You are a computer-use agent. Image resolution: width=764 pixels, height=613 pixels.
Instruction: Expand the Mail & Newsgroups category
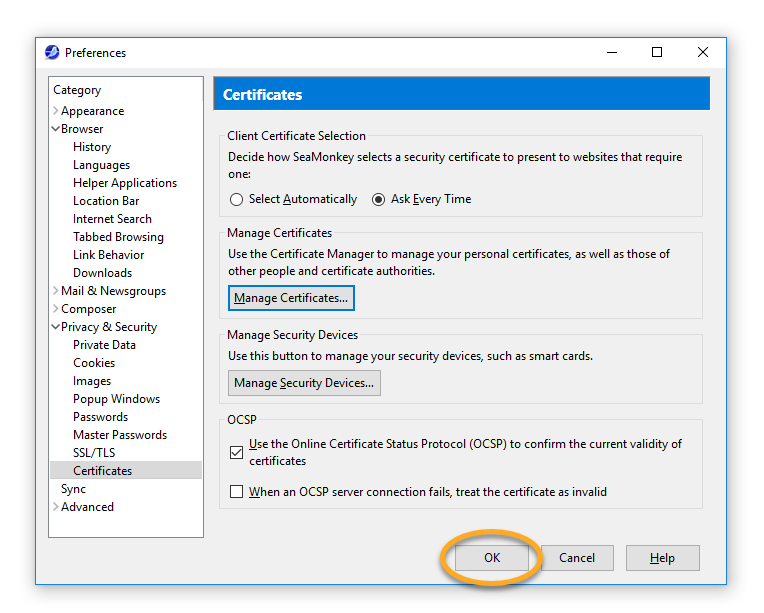pyautogui.click(x=56, y=290)
